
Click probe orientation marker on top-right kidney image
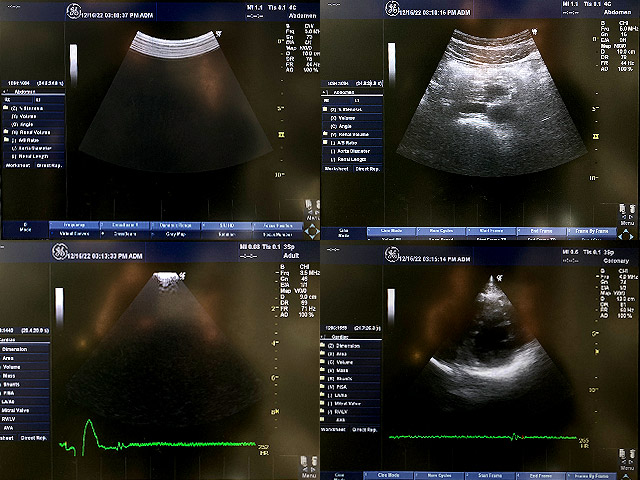tap(534, 31)
